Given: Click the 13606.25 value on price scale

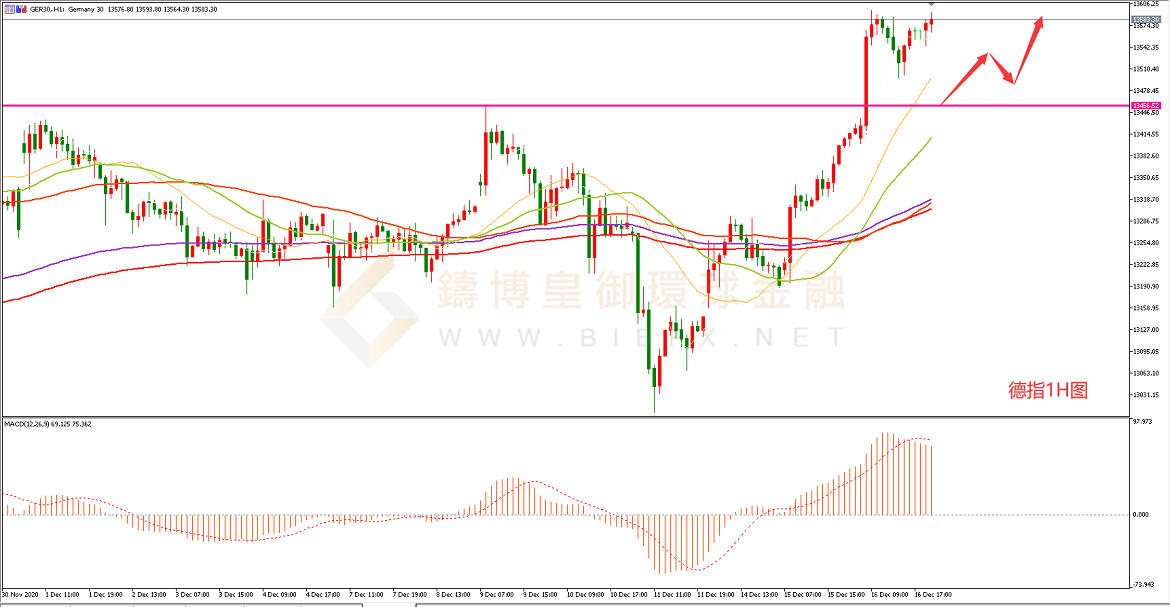Looking at the screenshot, I should click(x=1145, y=5).
